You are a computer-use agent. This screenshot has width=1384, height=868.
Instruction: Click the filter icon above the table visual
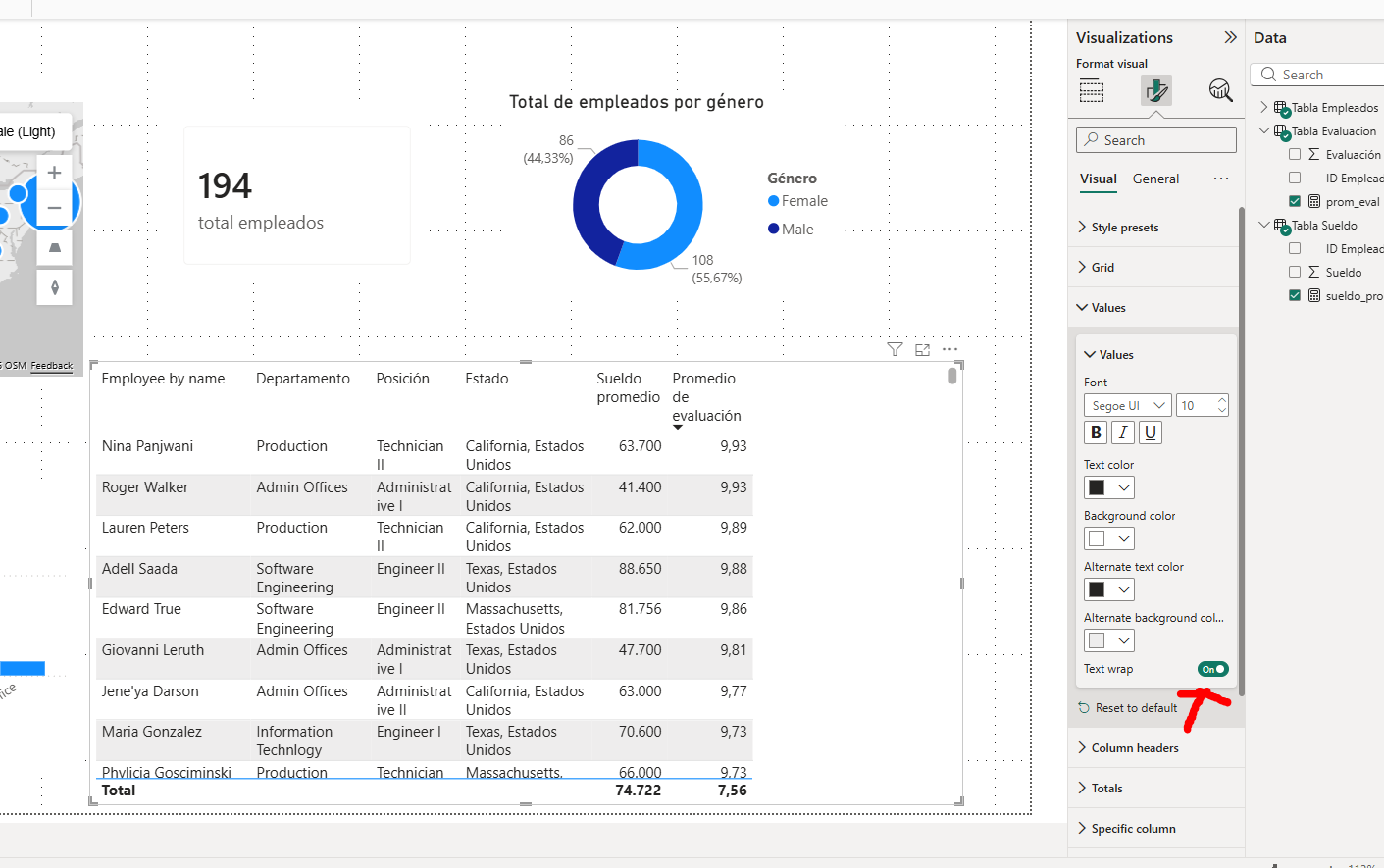pyautogui.click(x=895, y=349)
